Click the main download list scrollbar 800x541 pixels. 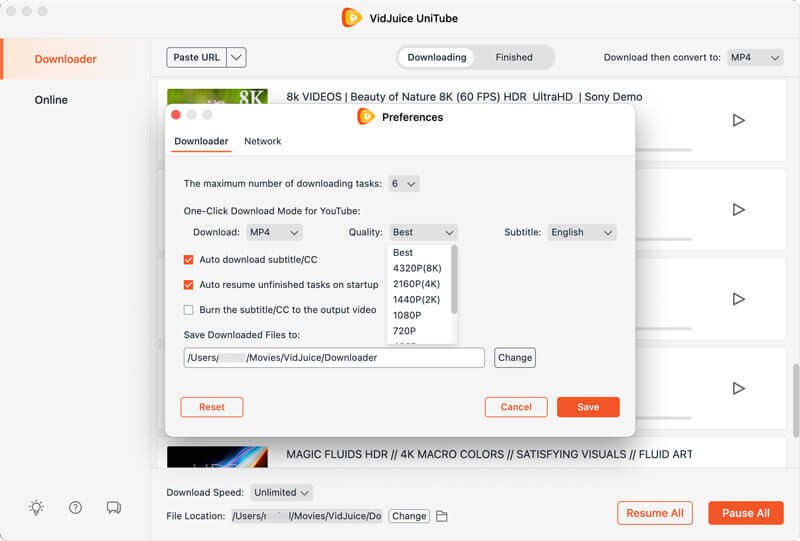click(x=796, y=400)
